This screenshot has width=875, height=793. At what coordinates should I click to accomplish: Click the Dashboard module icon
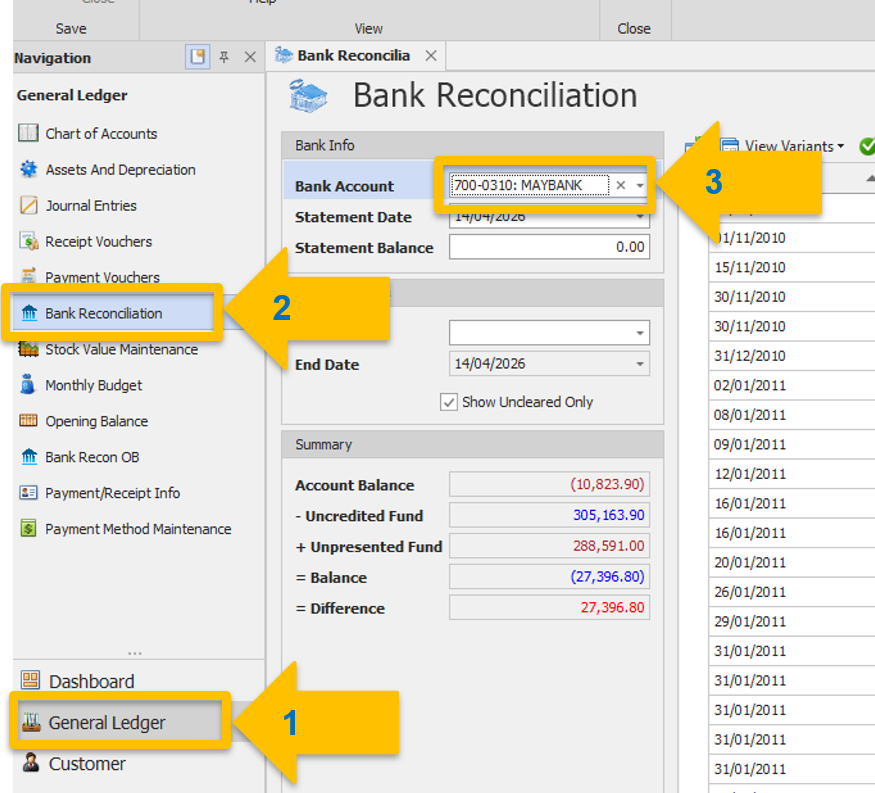click(x=31, y=681)
